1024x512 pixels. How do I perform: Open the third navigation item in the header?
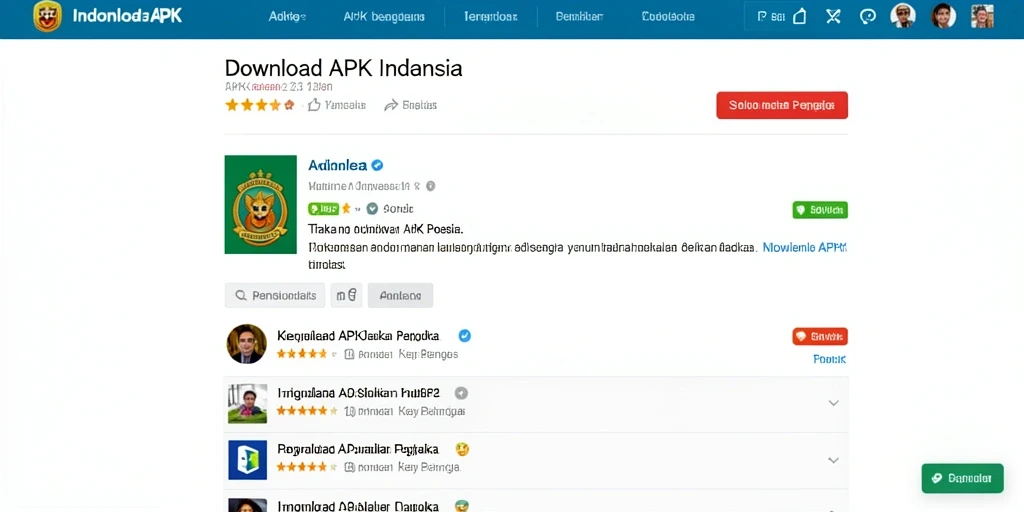(x=490, y=17)
